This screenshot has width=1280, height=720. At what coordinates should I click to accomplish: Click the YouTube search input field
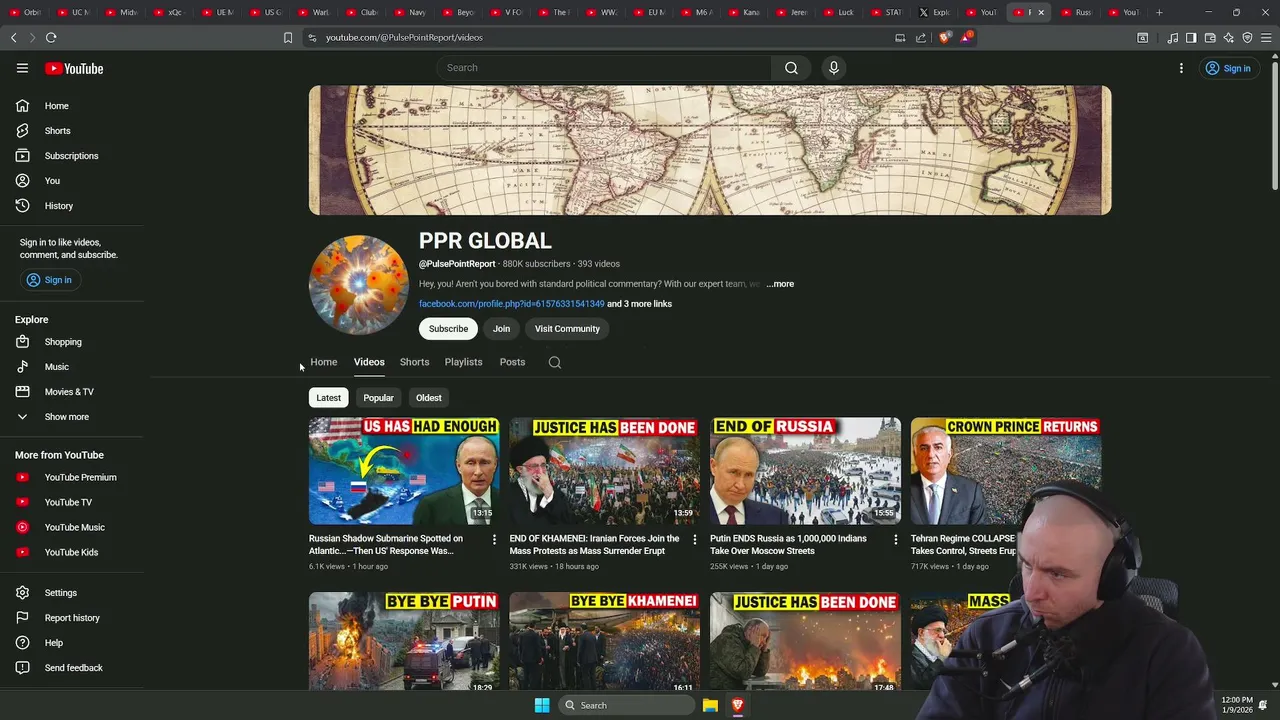[604, 68]
